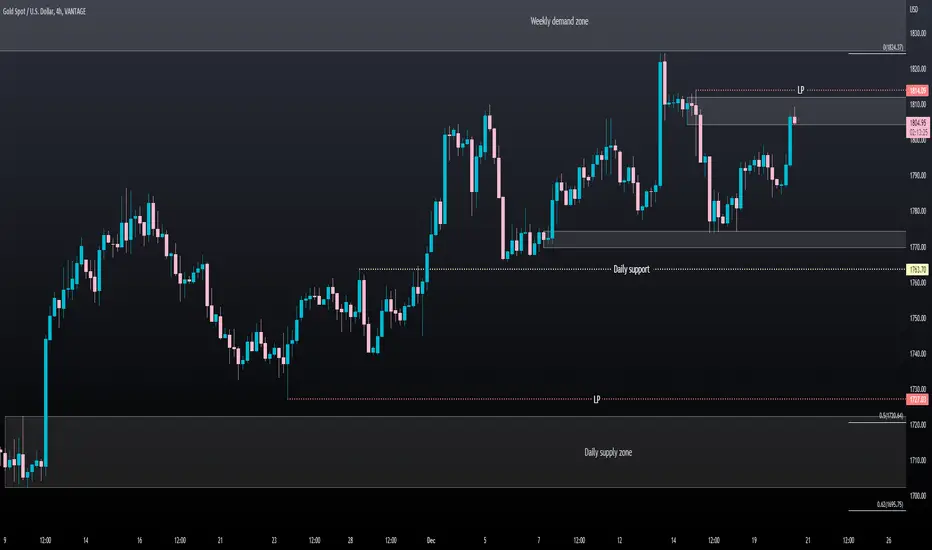932x550 pixels.
Task: Click the lower 'LP' label near 1727.03
Action: (x=597, y=399)
